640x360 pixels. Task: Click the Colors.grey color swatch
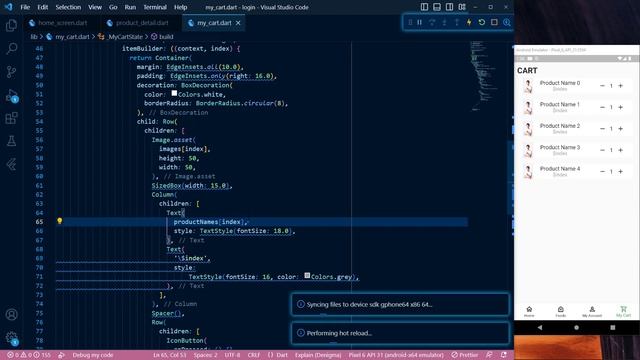tap(307, 276)
